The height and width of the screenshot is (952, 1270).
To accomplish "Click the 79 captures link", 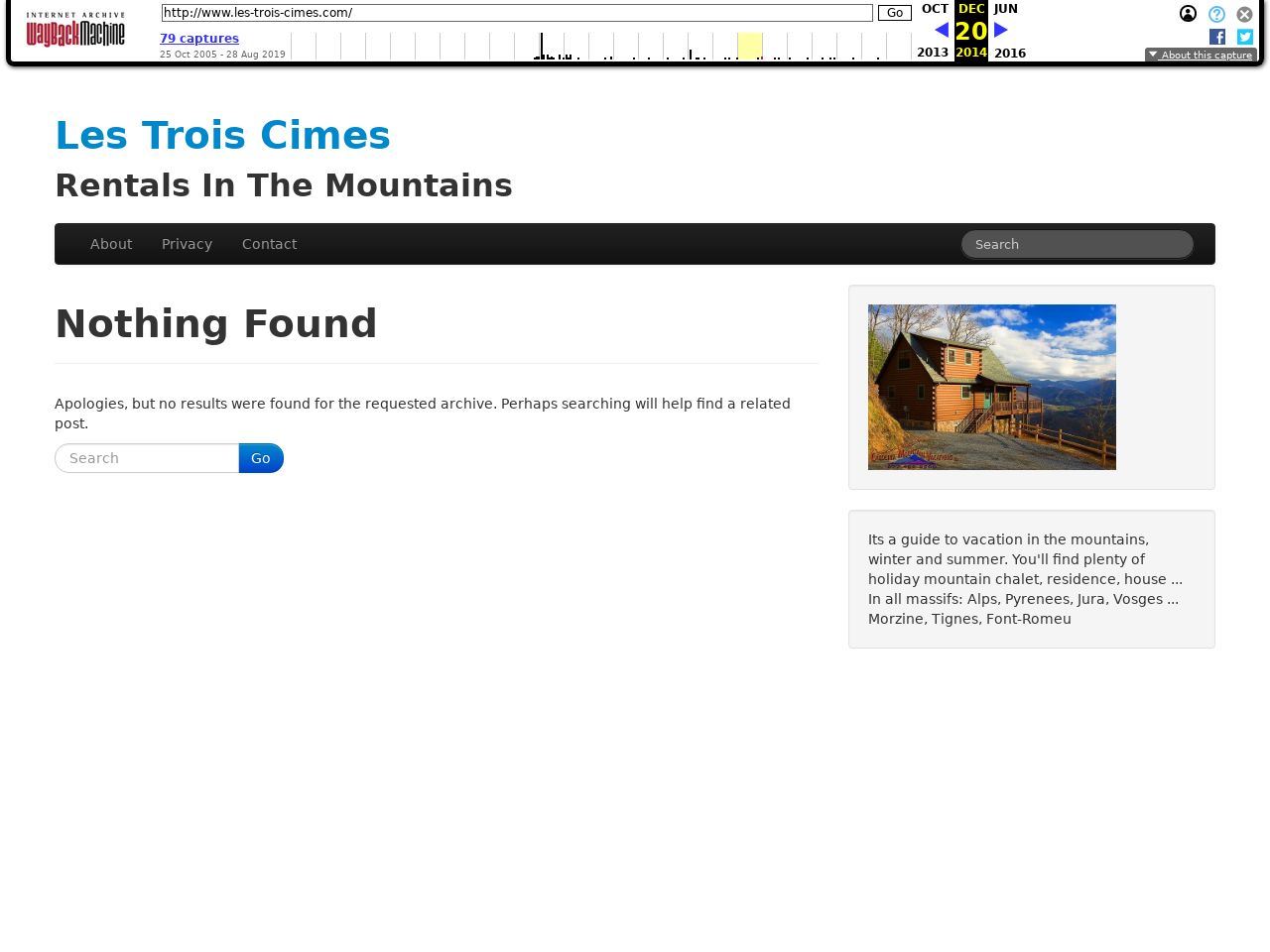I will click(x=199, y=39).
